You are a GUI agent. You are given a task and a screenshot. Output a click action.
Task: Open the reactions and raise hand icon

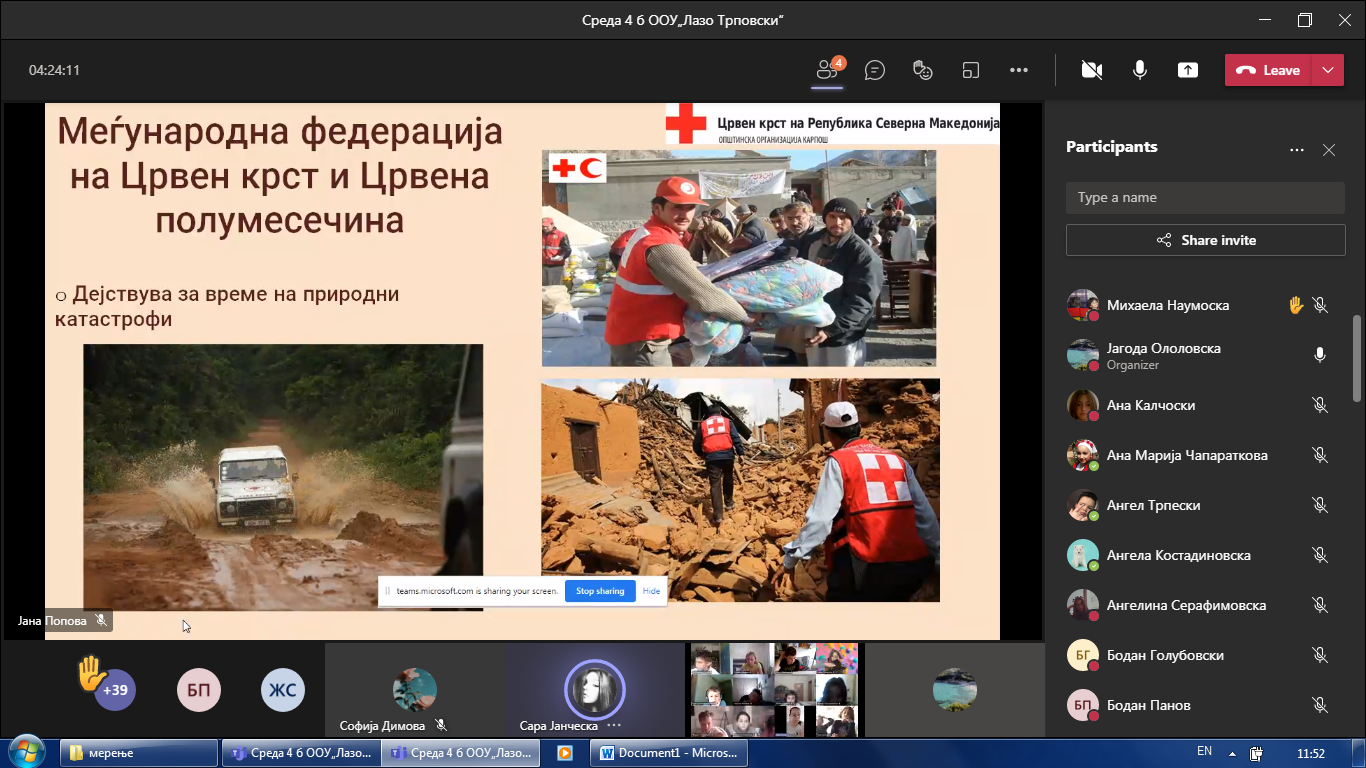coord(923,70)
